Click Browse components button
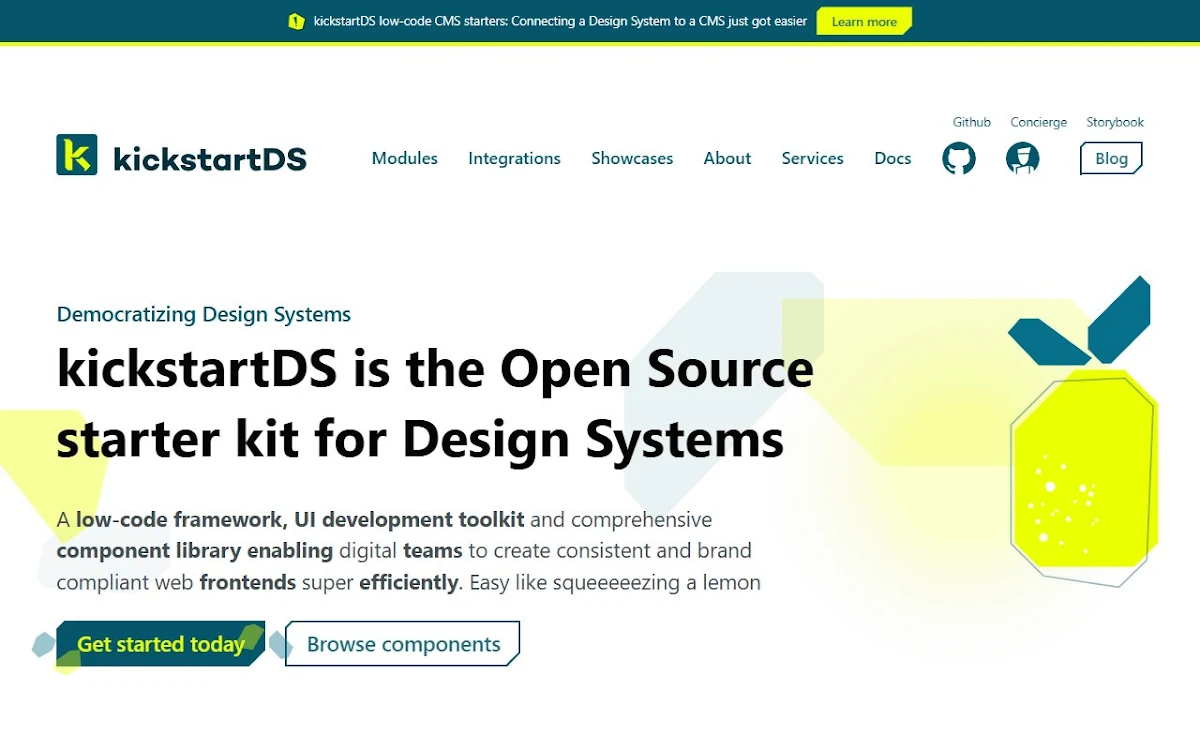This screenshot has width=1200, height=750. coord(403,644)
